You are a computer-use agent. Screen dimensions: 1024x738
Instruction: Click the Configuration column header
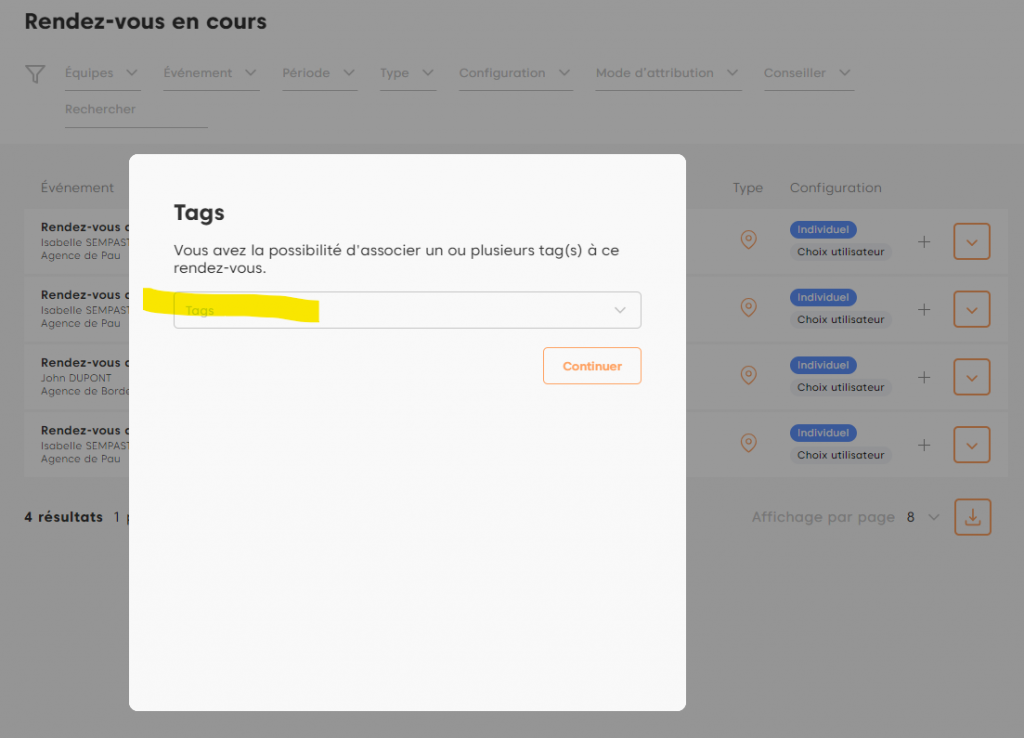[x=835, y=188]
